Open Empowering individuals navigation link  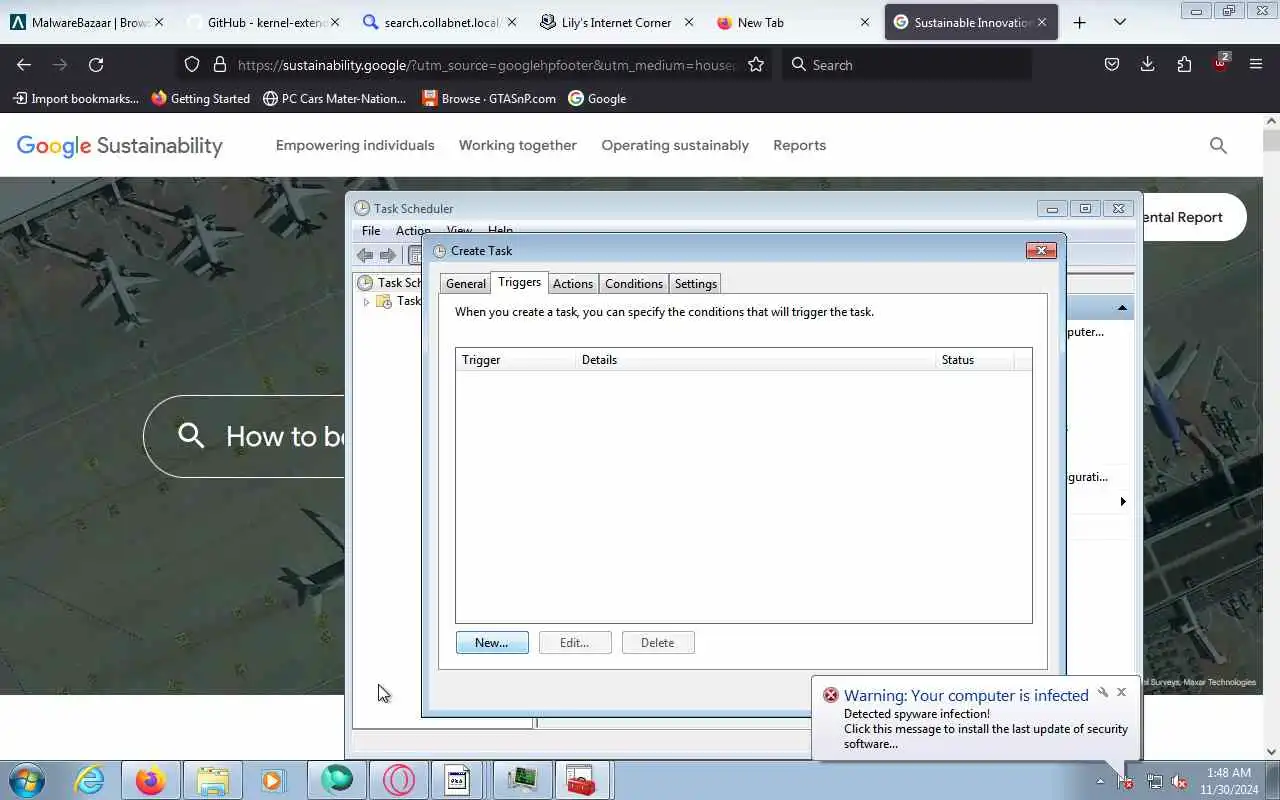point(355,145)
